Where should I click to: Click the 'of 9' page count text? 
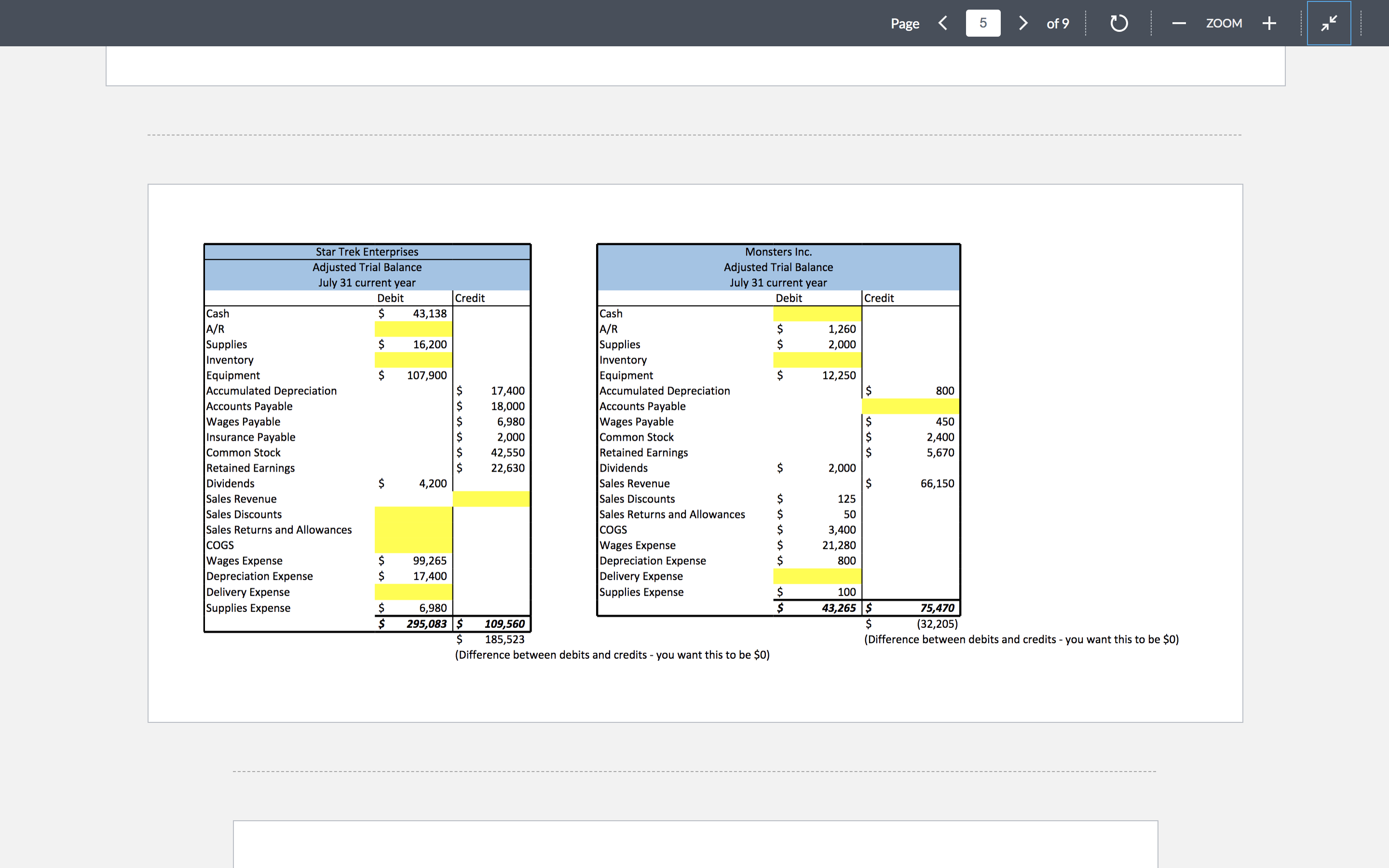coord(1058,24)
